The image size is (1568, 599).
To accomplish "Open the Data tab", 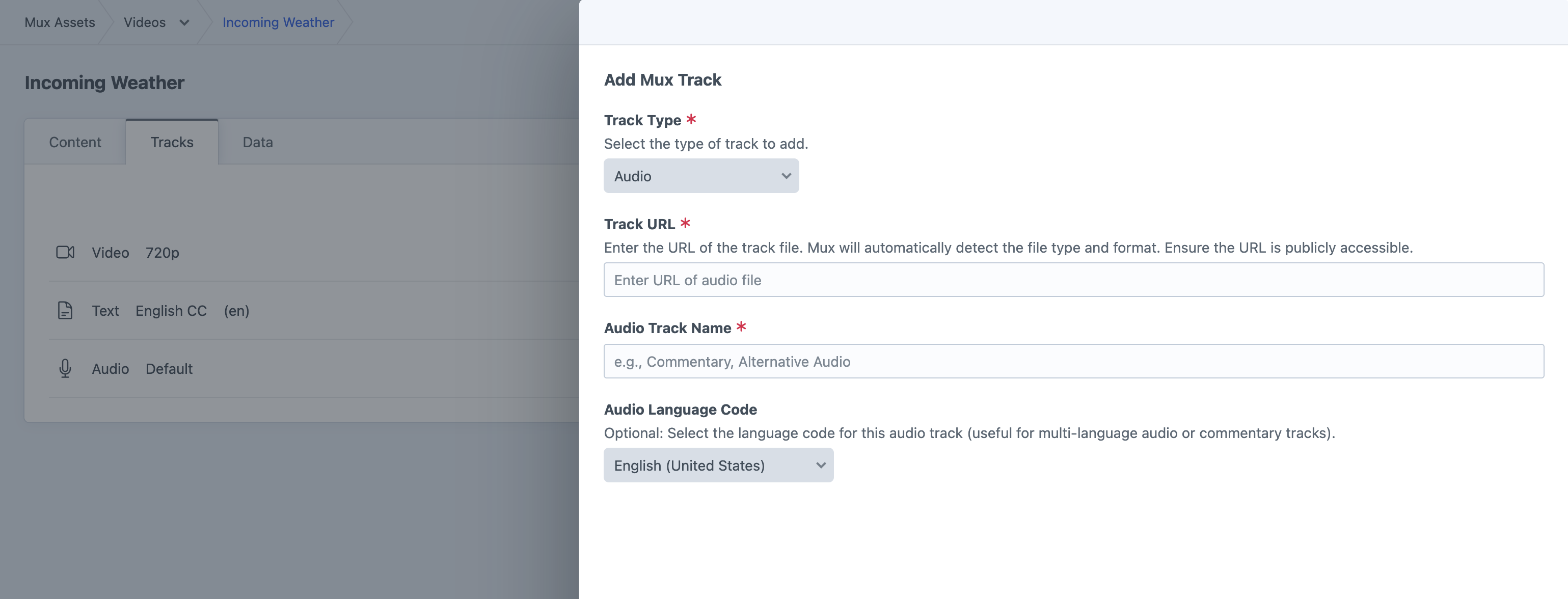I will pos(257,142).
